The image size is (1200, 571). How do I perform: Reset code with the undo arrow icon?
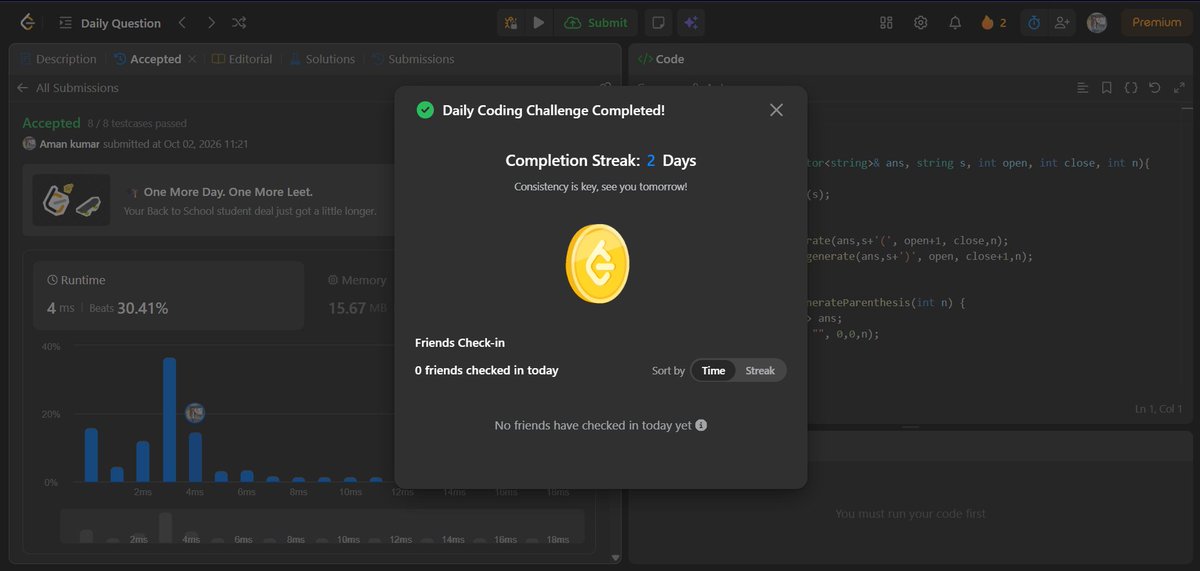pos(1155,88)
